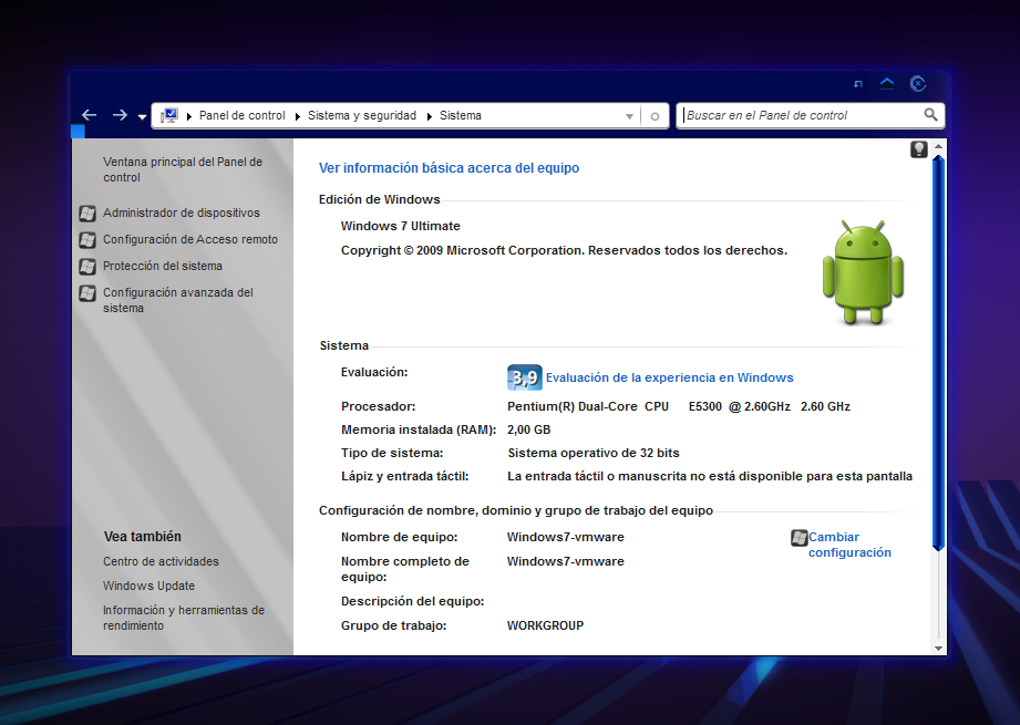The image size is (1020, 725).
Task: Open Administrador de dispositivos
Action: click(181, 213)
